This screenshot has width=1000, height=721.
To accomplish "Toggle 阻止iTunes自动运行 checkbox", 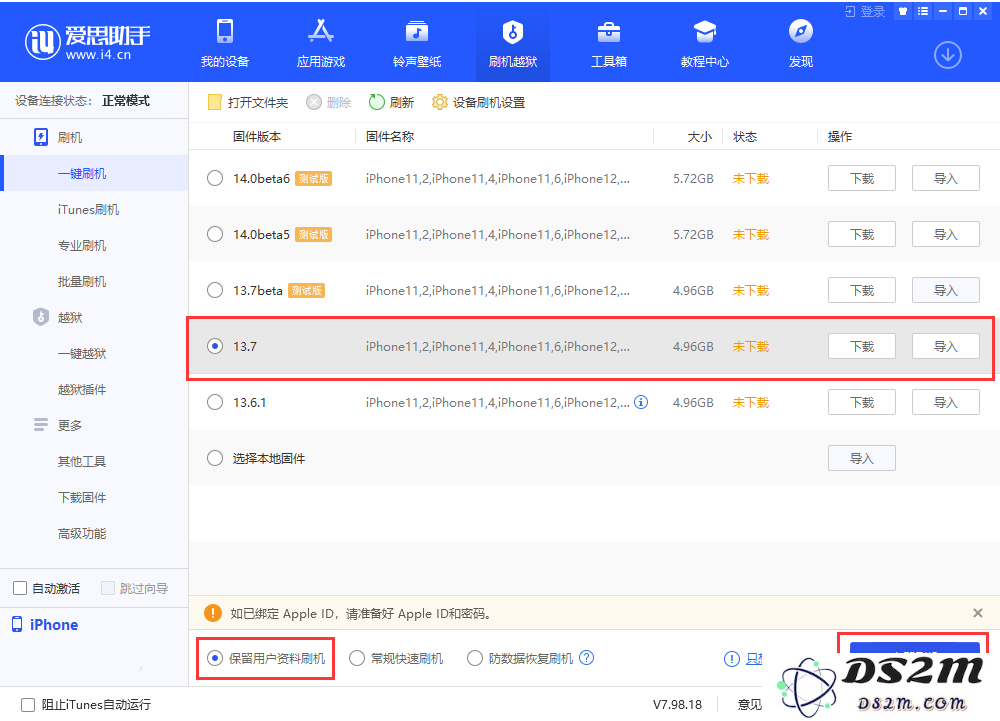I will (28, 704).
